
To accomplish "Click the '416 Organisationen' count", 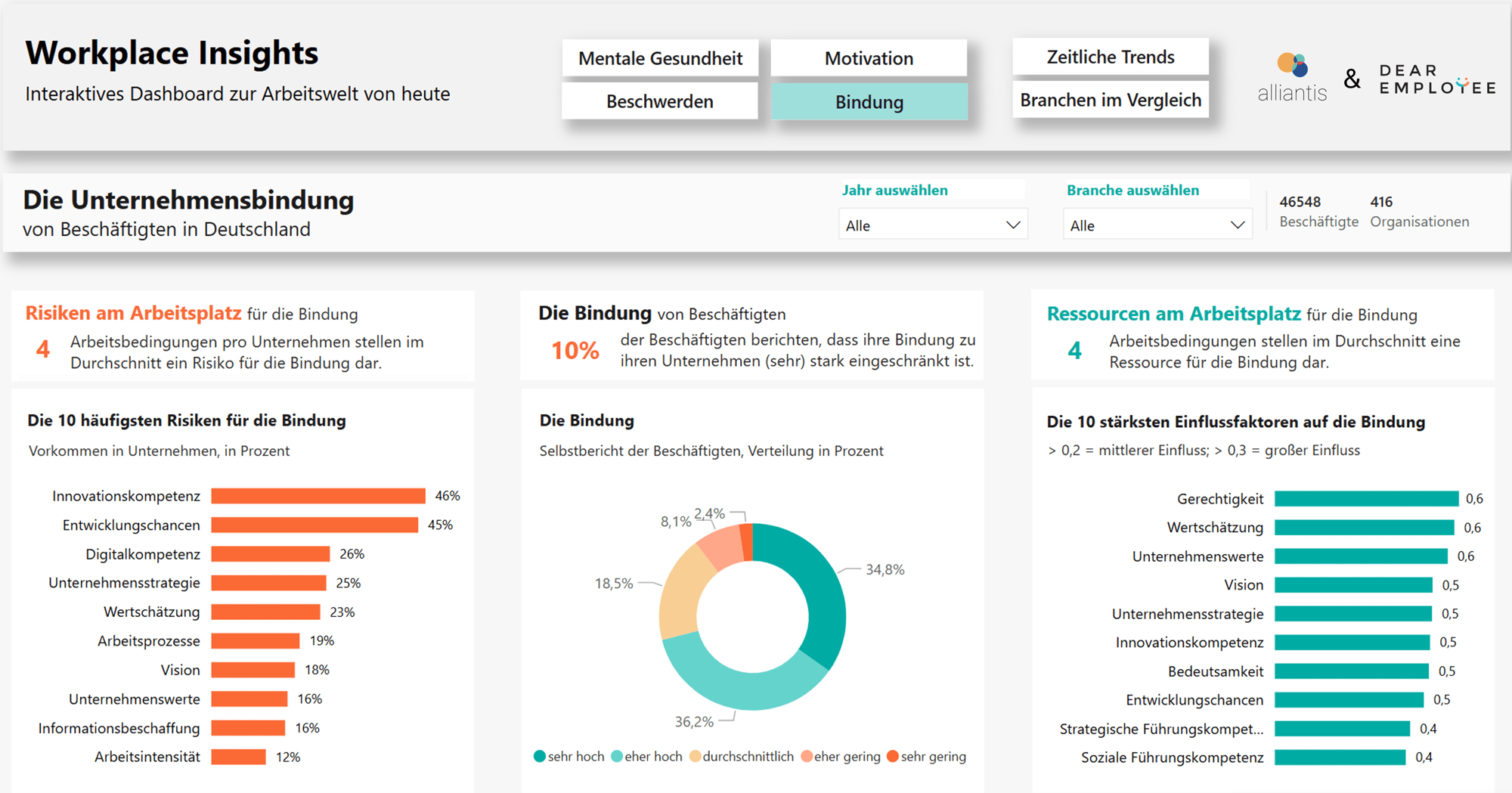I will (1419, 212).
